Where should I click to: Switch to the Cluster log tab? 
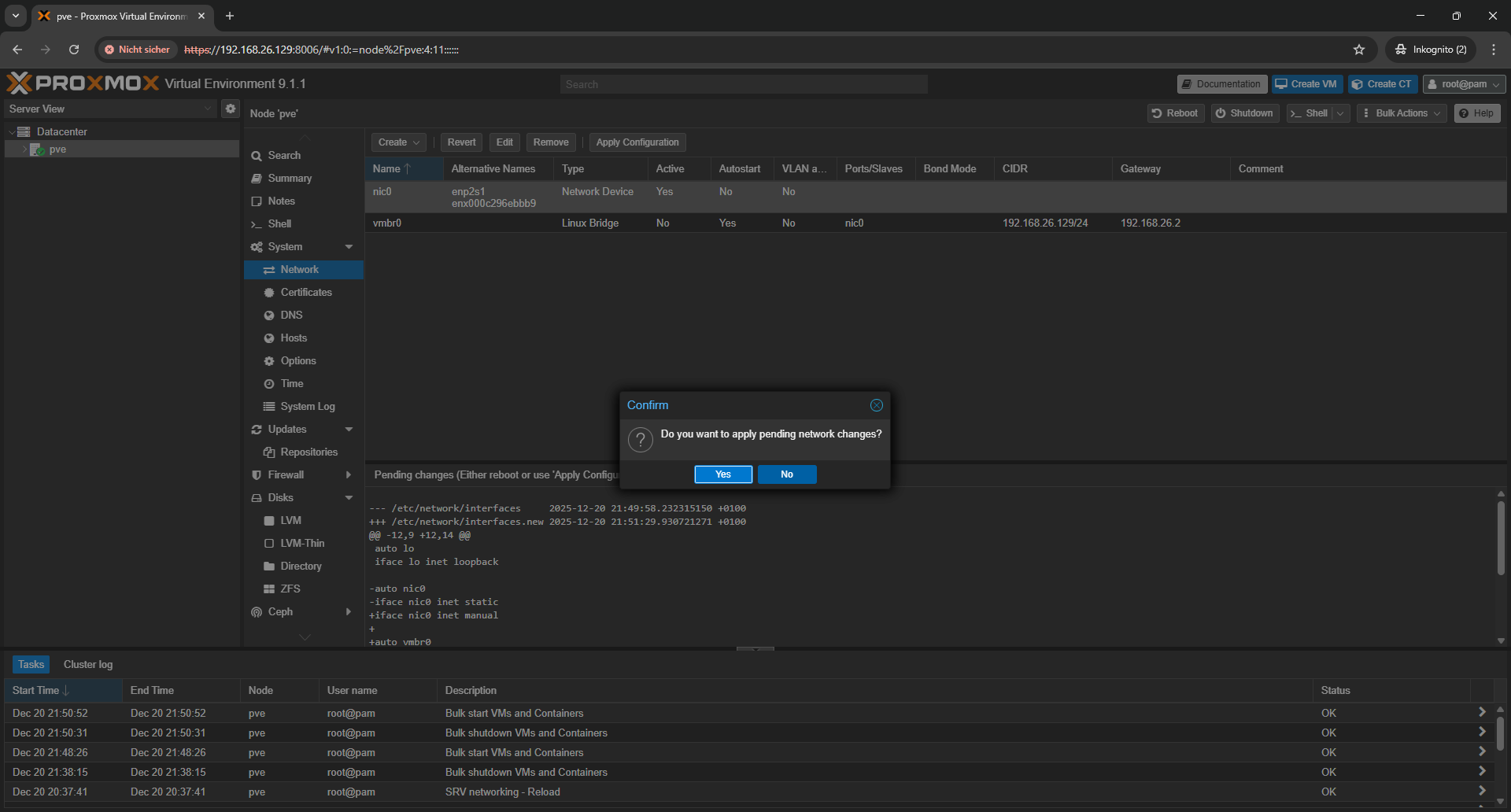click(88, 665)
